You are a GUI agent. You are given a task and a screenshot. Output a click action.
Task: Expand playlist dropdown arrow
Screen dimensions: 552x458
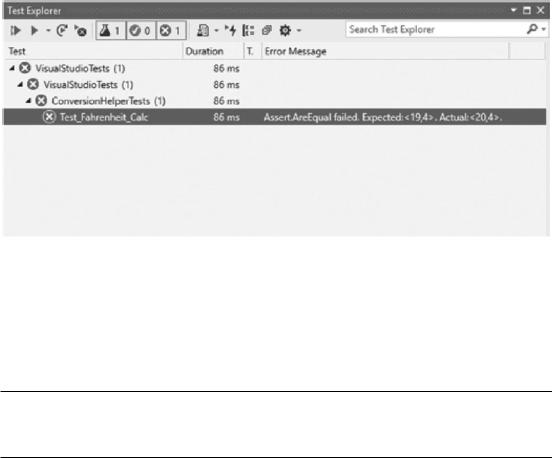(217, 31)
